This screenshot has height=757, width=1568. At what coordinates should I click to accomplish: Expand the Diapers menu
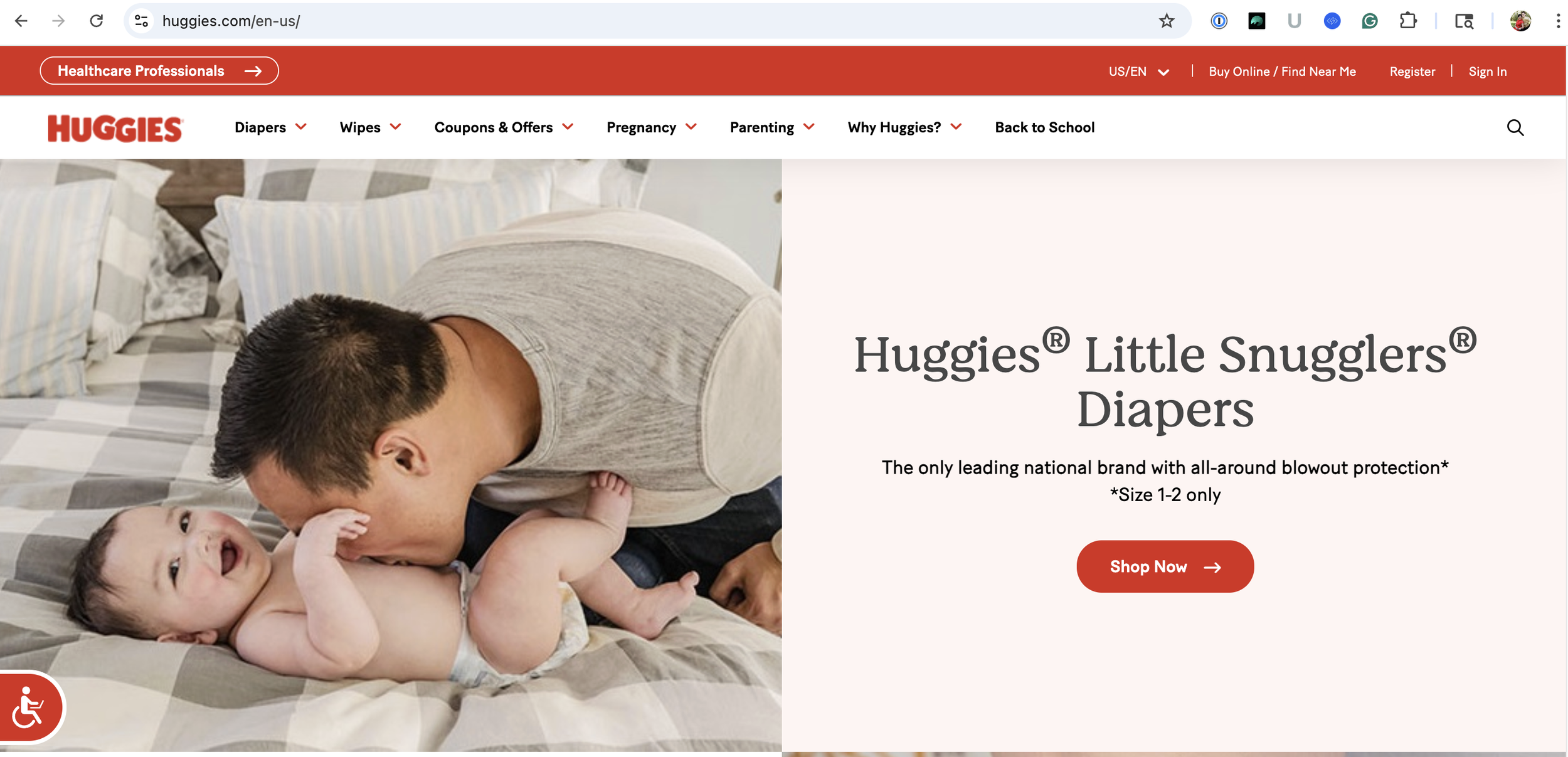click(x=270, y=128)
